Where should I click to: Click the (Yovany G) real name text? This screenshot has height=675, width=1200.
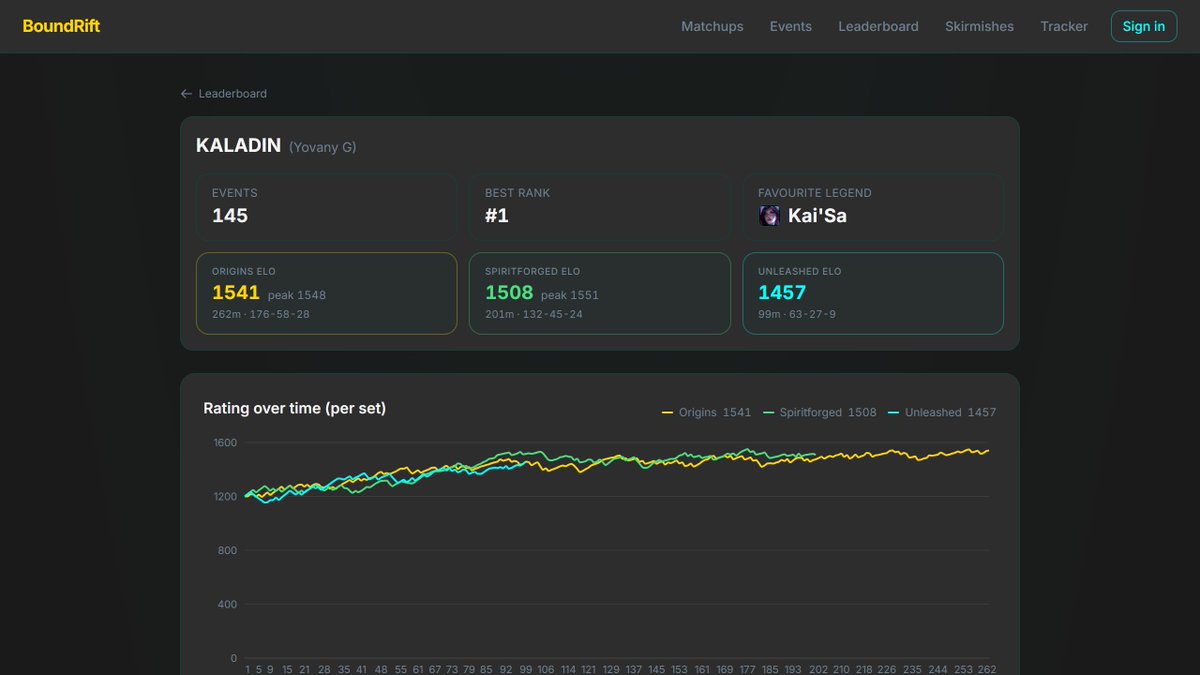322,148
